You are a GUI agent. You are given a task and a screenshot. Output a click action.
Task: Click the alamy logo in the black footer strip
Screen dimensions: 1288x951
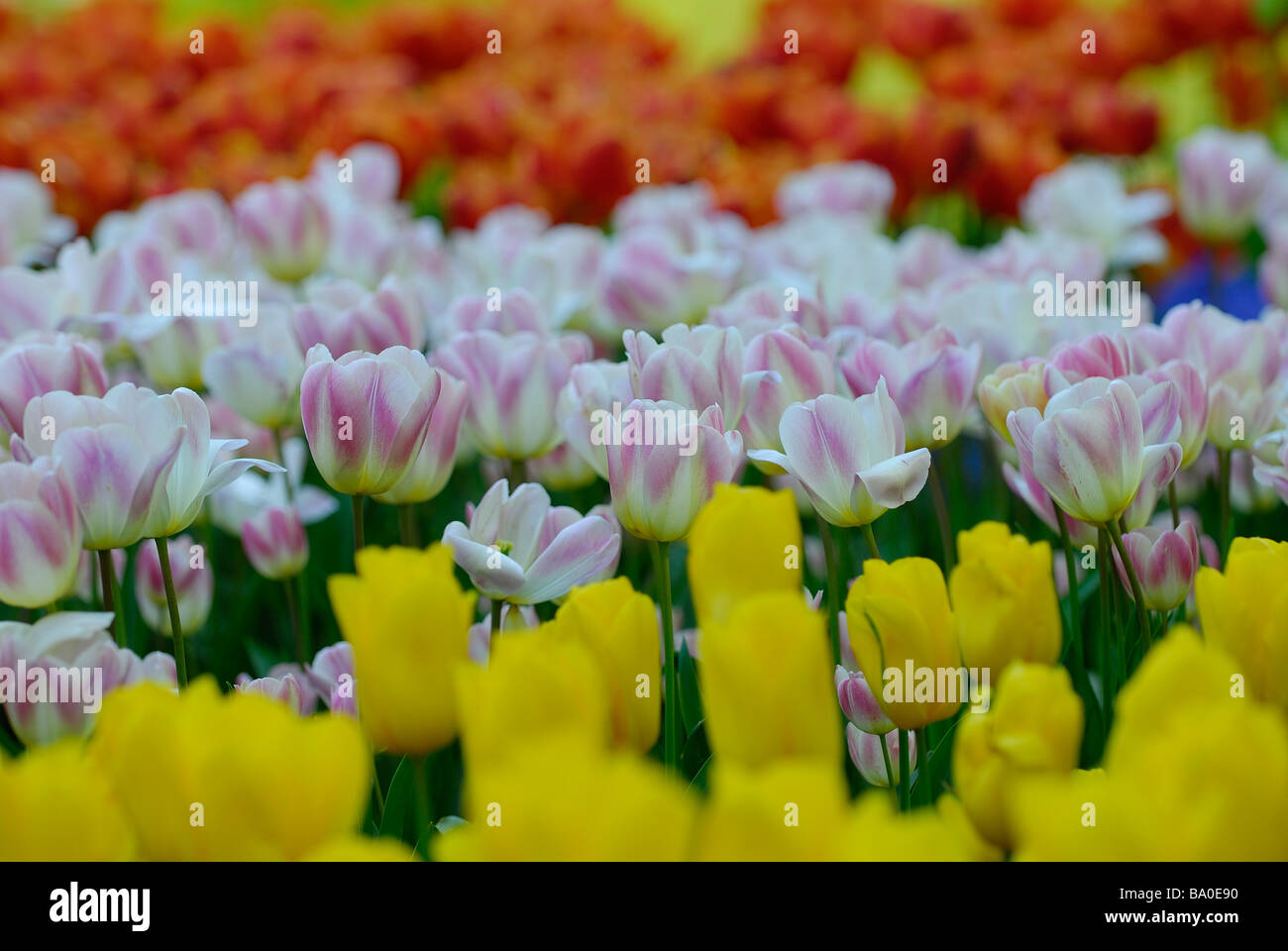100,905
